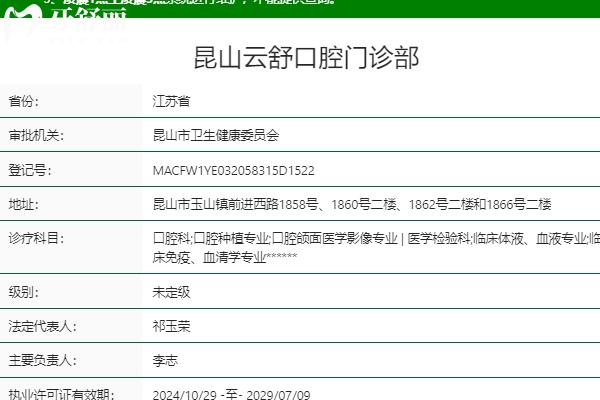Select the 地址 label
This screenshot has height=400, width=600.
pyautogui.click(x=23, y=204)
